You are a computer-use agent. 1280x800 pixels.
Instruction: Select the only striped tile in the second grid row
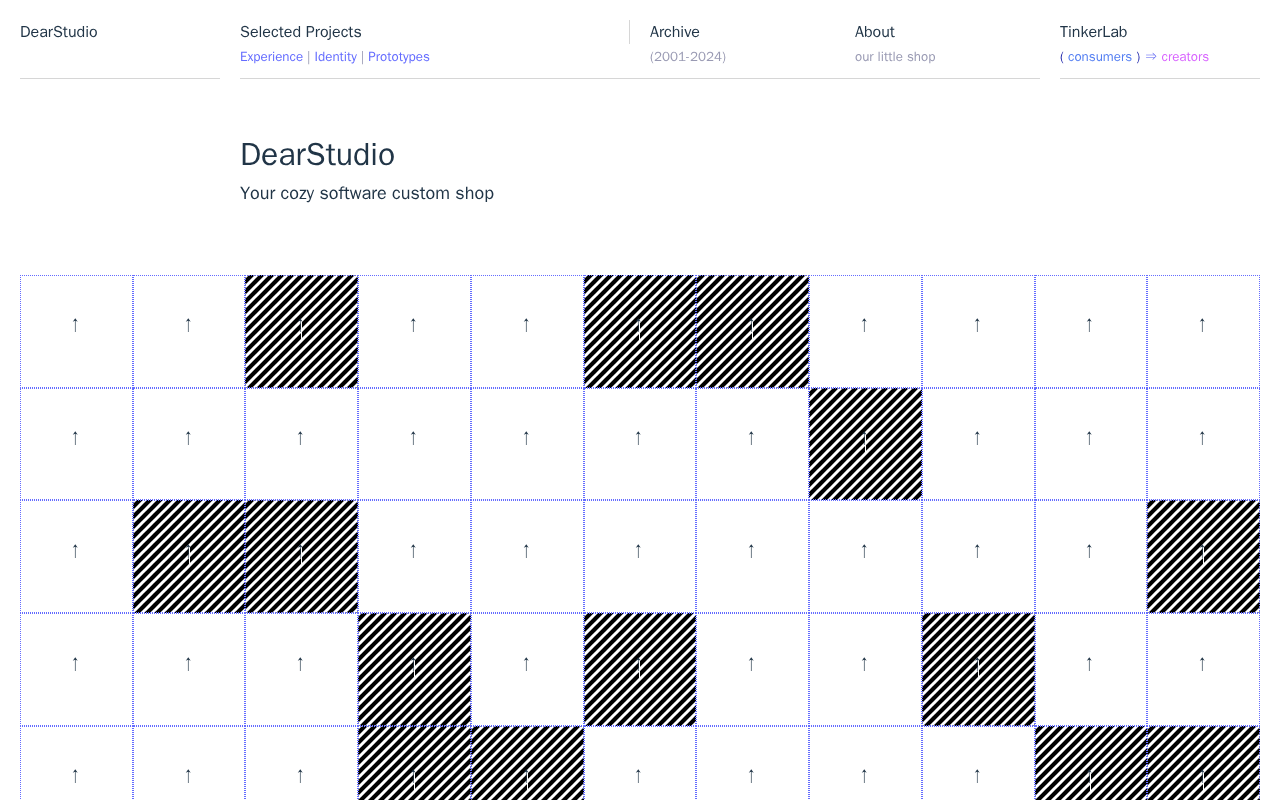(865, 444)
